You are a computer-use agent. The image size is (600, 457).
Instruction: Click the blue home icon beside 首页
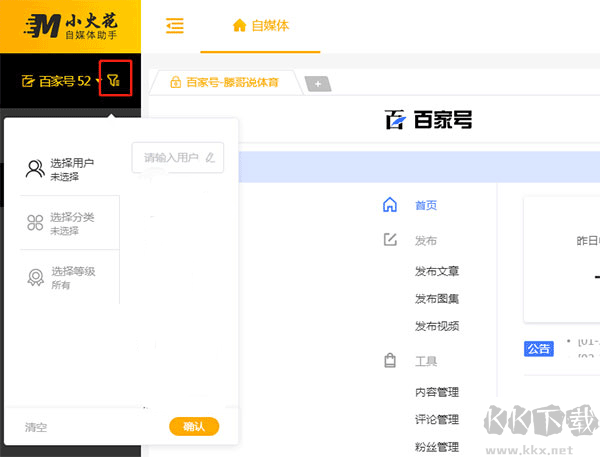coord(390,205)
